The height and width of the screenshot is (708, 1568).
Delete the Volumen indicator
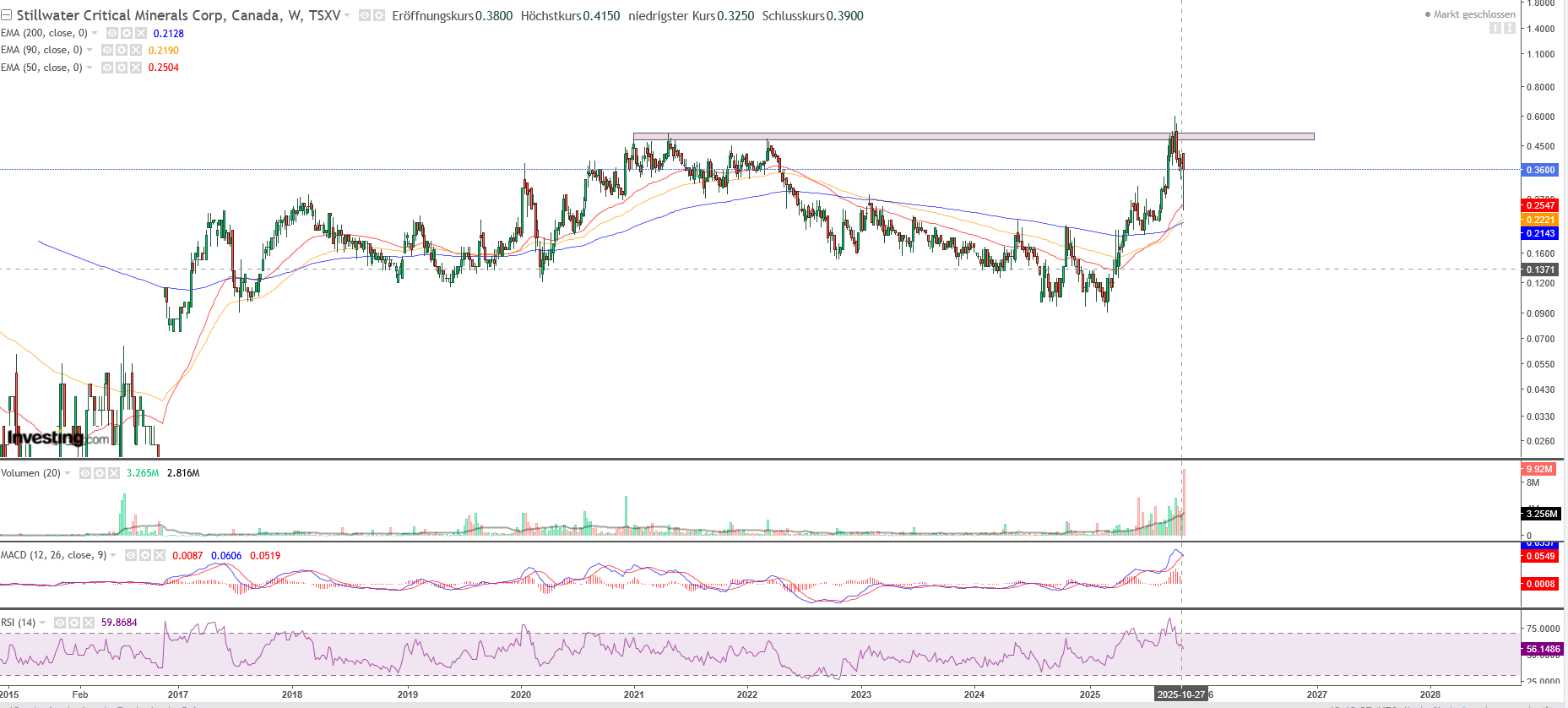[x=114, y=473]
